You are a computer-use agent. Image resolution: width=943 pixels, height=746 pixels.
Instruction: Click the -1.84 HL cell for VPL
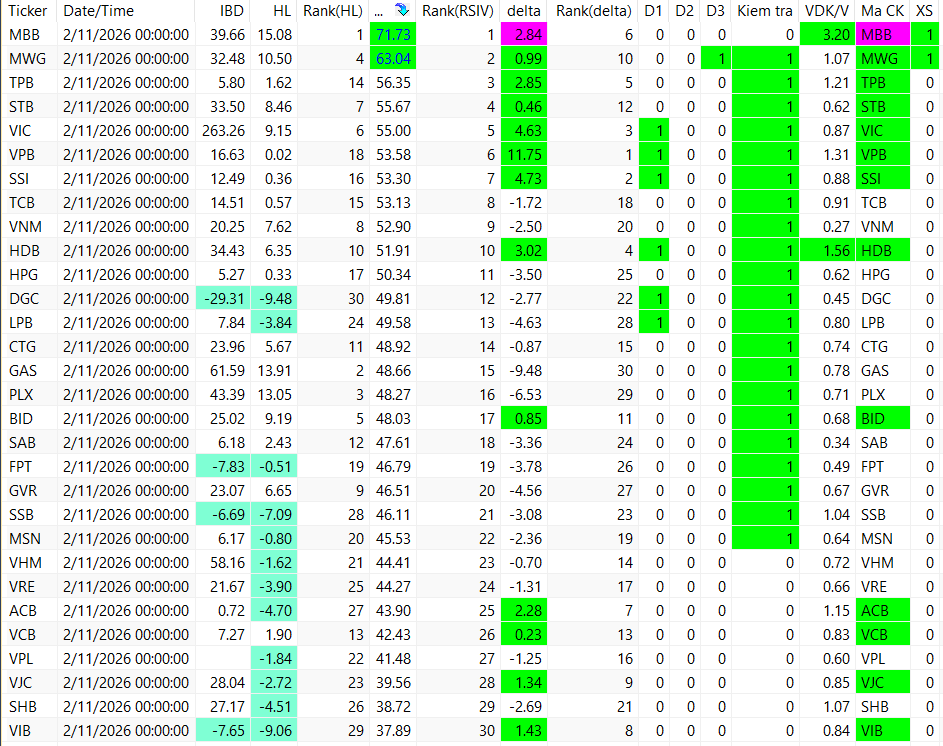coord(274,659)
